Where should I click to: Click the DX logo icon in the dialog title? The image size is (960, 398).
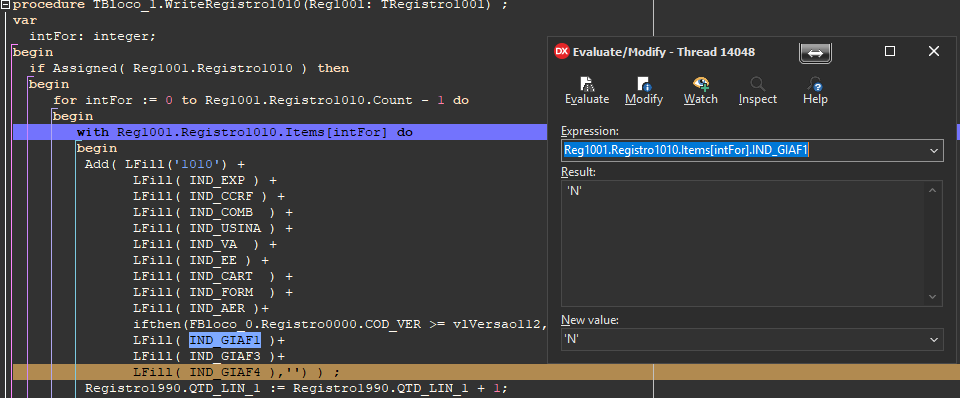click(x=561, y=51)
